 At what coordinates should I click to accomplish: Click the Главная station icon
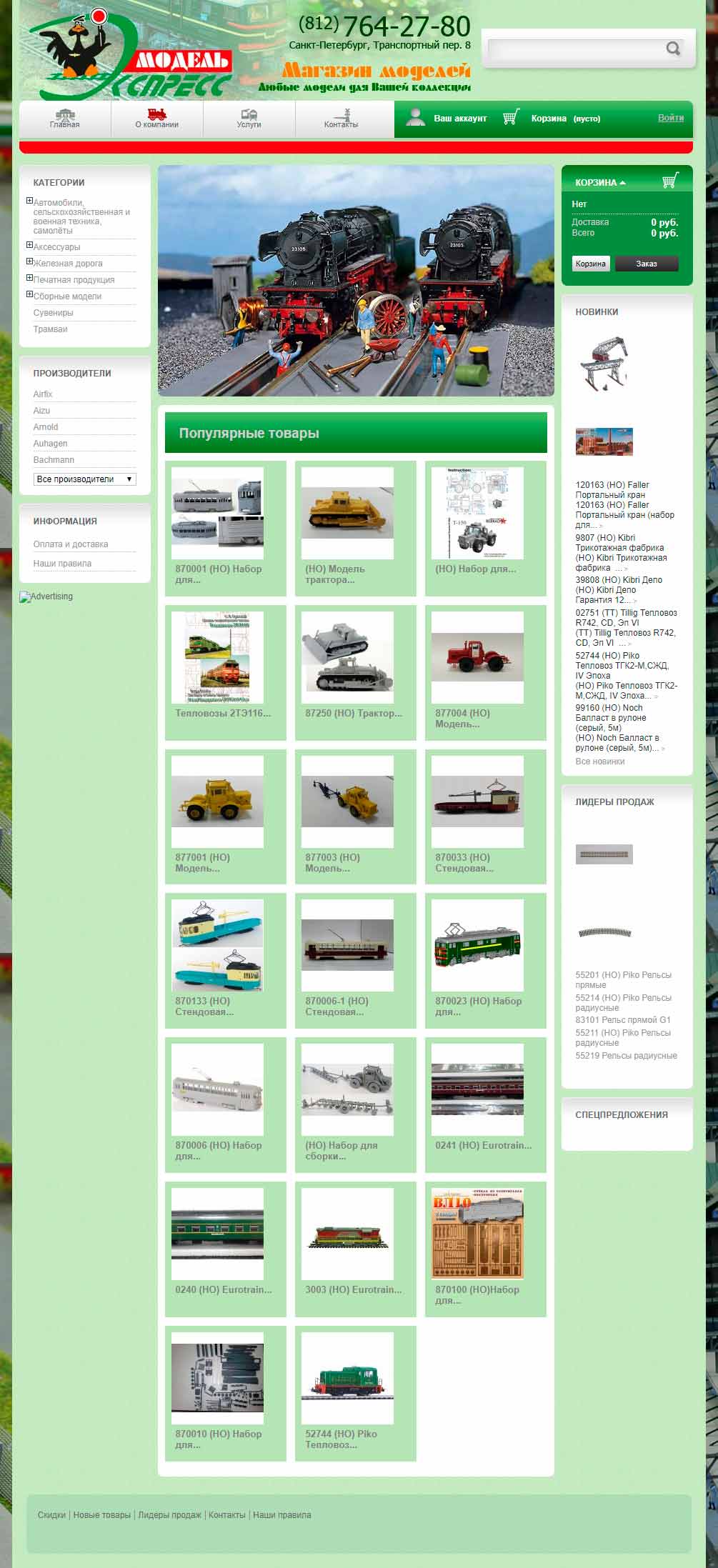(x=65, y=114)
